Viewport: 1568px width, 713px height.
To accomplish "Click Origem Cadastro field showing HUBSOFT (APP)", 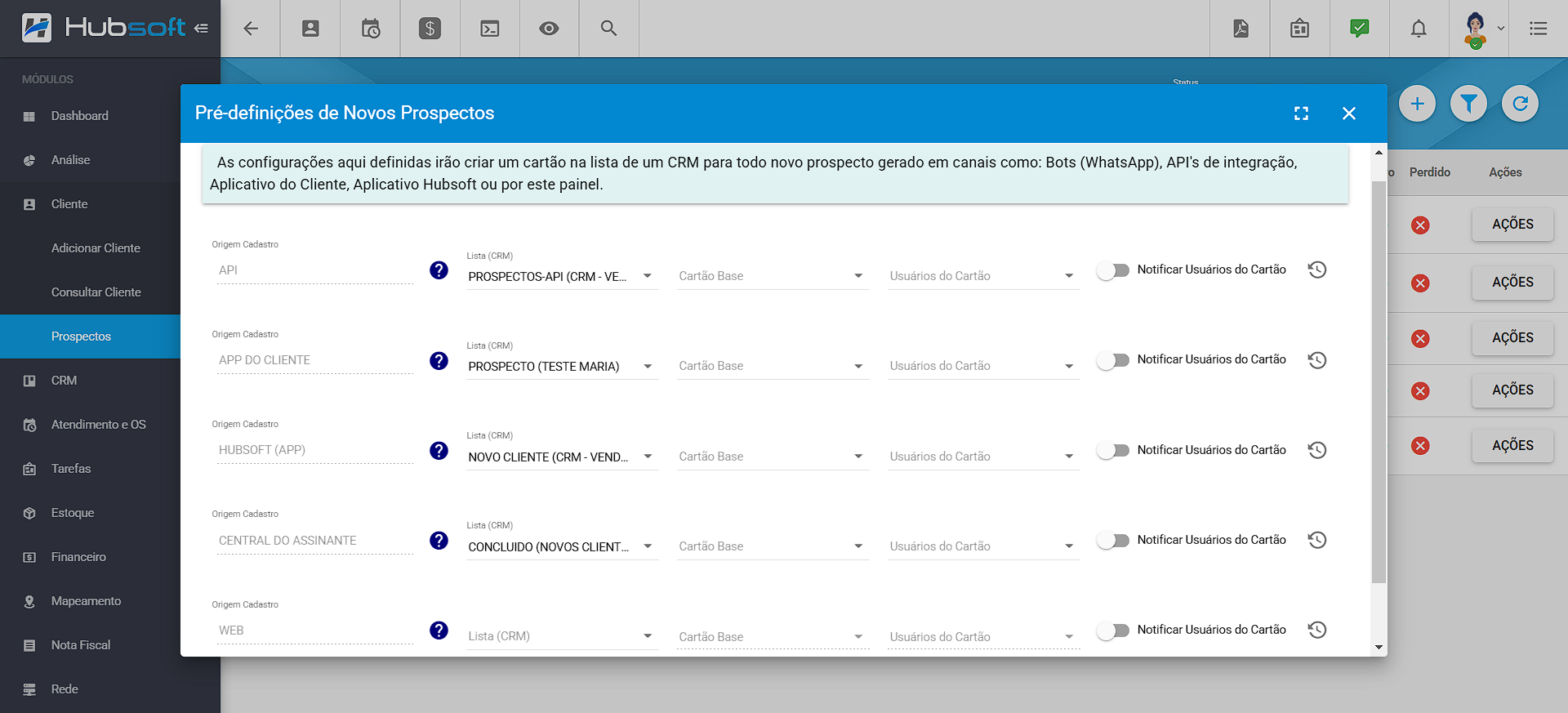I will coord(315,450).
